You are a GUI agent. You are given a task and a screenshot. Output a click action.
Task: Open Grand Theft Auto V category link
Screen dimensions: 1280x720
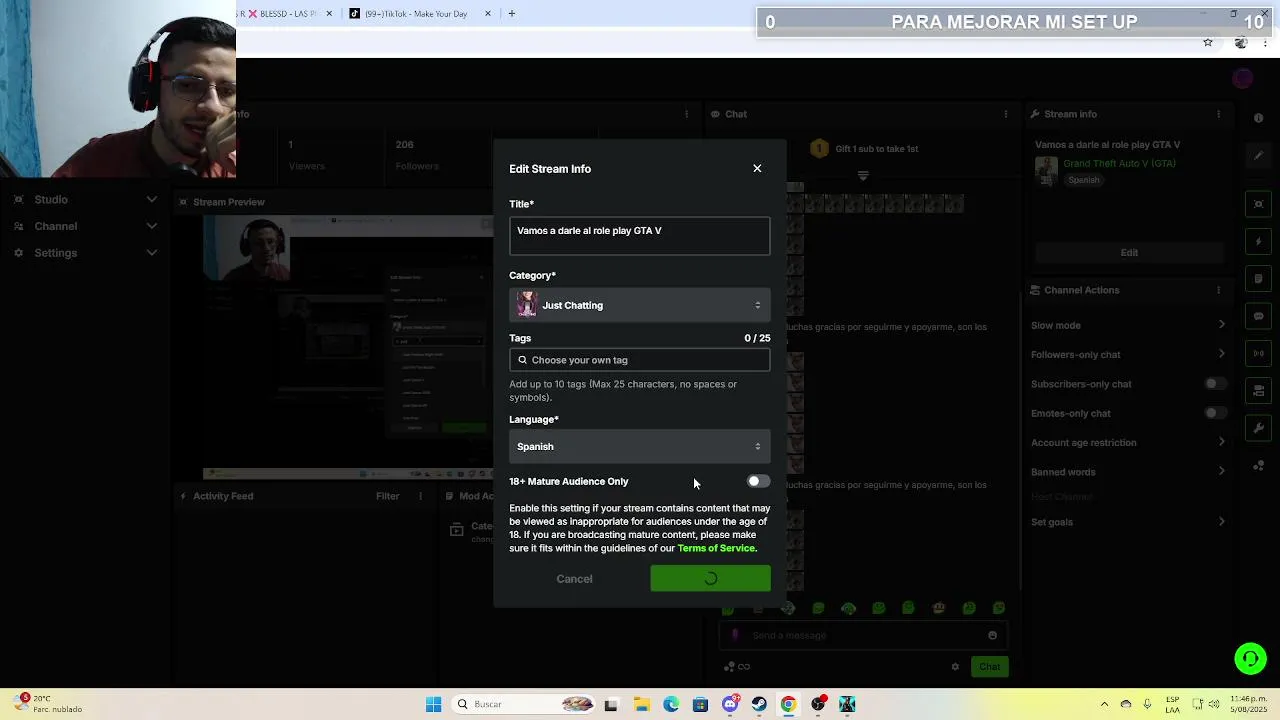(1119, 163)
